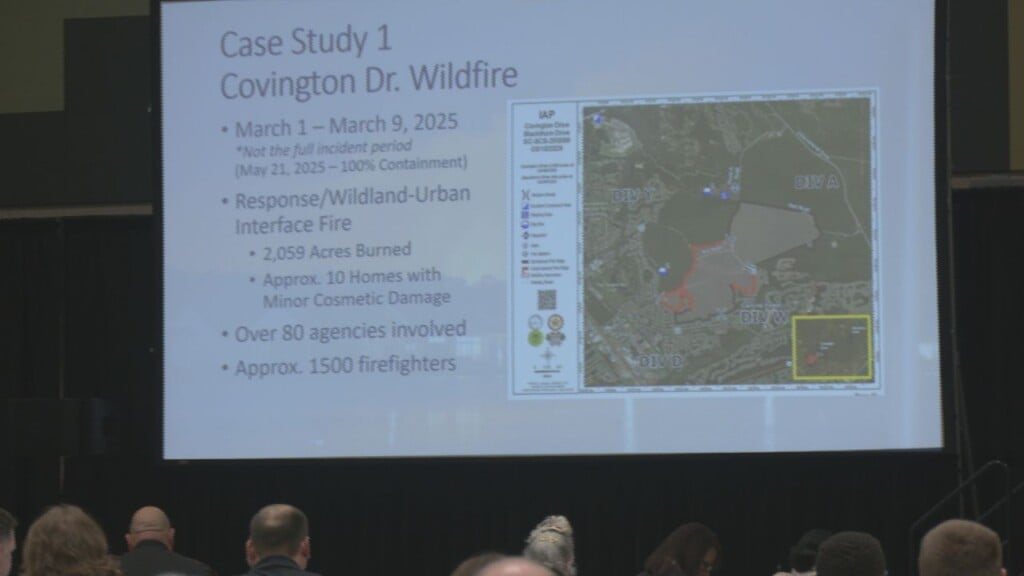Image resolution: width=1024 pixels, height=576 pixels.
Task: Click the DIV W division label
Action: tap(765, 317)
